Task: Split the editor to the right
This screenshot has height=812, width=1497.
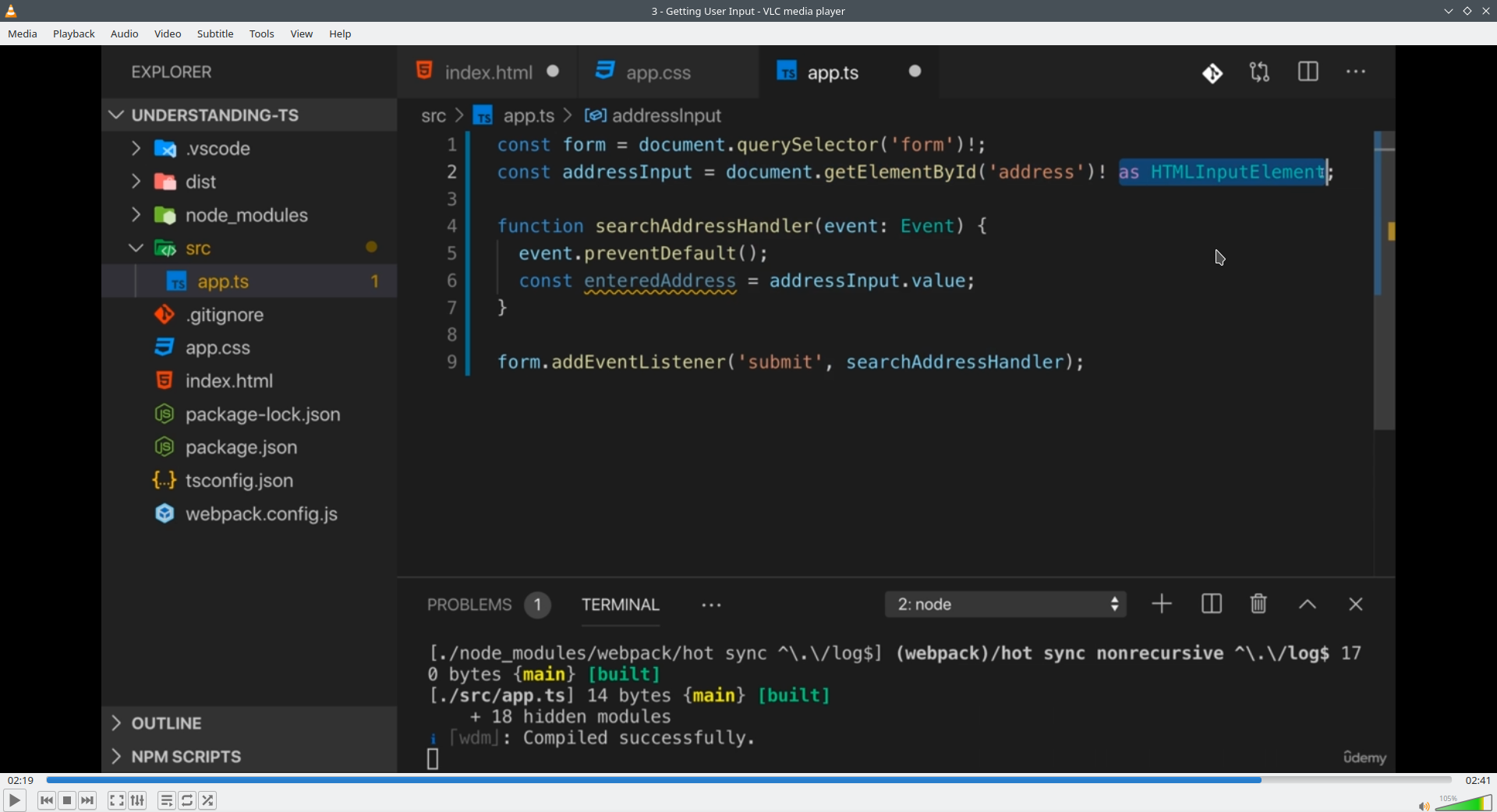Action: [1308, 72]
